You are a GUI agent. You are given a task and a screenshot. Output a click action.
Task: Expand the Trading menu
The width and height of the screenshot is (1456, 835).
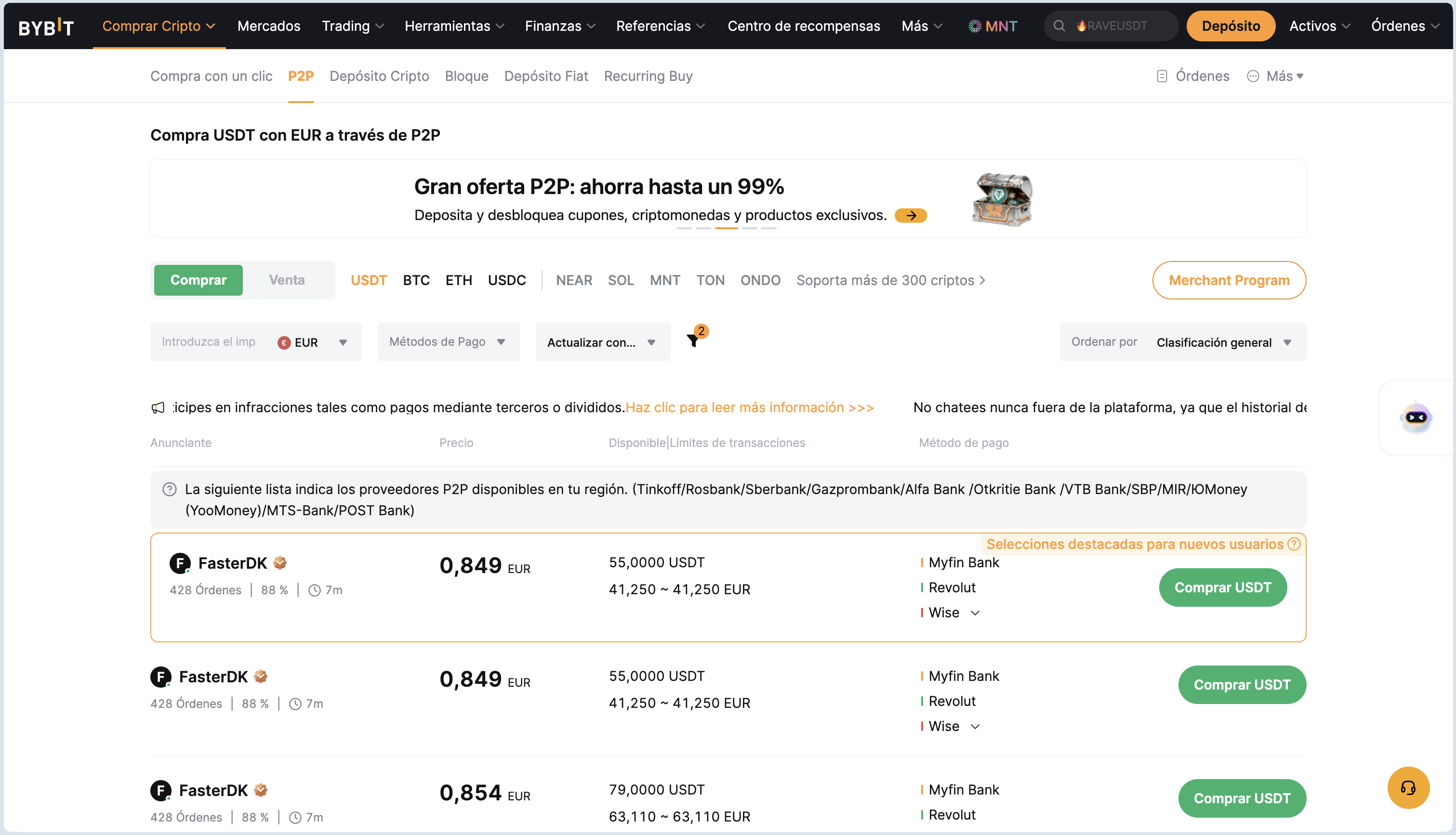point(353,26)
